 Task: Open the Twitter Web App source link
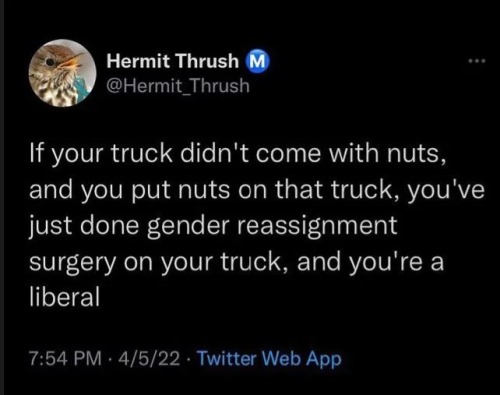tap(270, 359)
